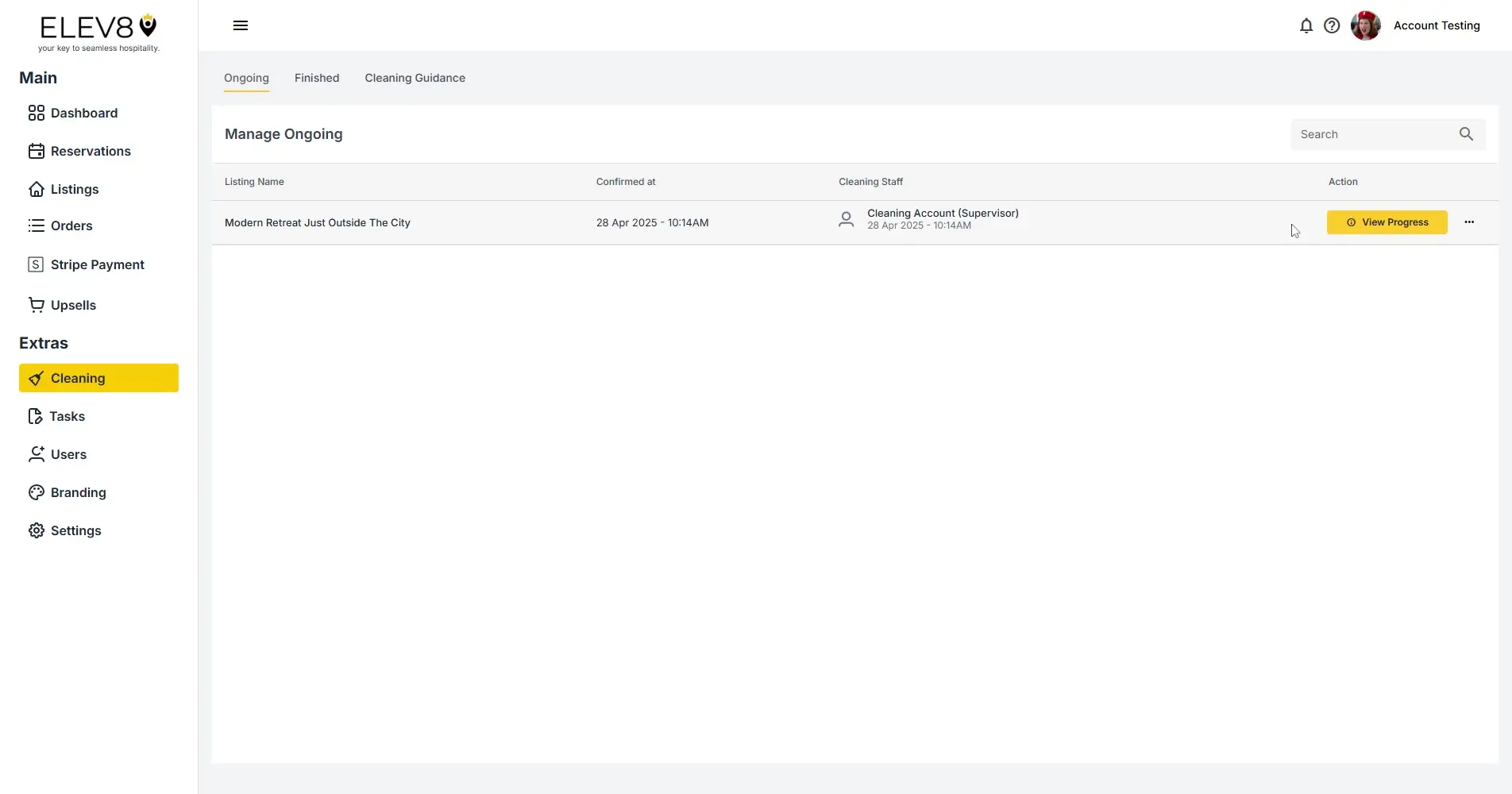Image resolution: width=1512 pixels, height=794 pixels.
Task: Click the Listings location pin icon
Action: pos(37,189)
